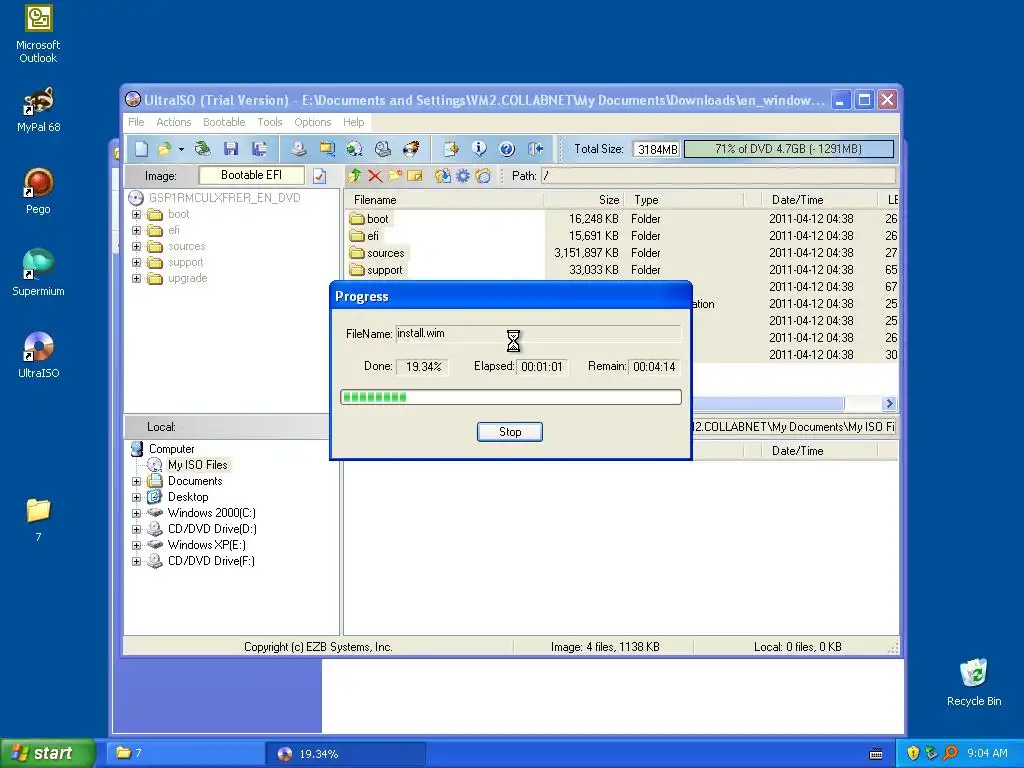Viewport: 1024px width, 768px height.
Task: Select Windows XP(E:) in Local tree
Action: (206, 545)
